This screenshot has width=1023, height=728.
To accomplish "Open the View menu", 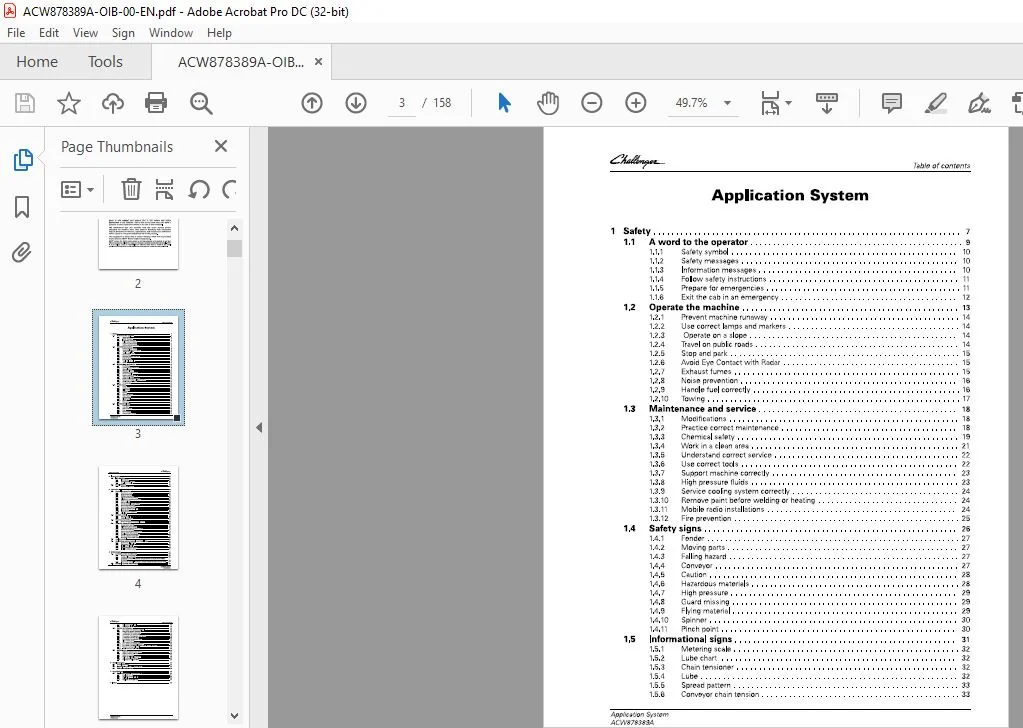I will pos(85,33).
